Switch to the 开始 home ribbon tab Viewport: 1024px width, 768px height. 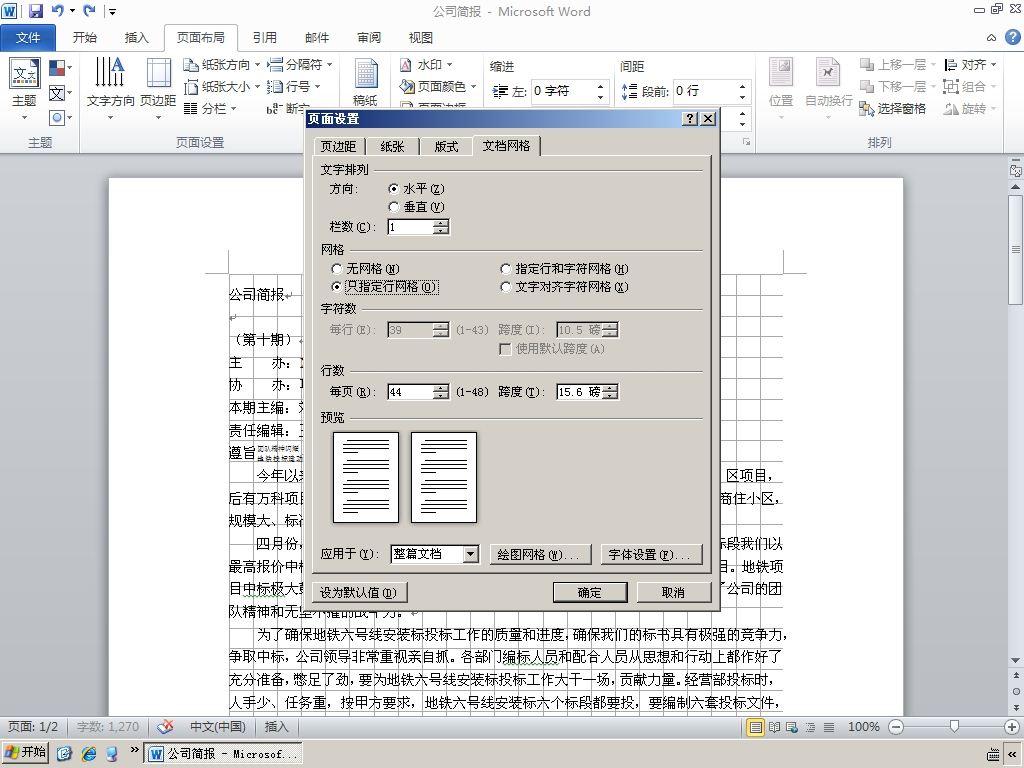coord(85,38)
